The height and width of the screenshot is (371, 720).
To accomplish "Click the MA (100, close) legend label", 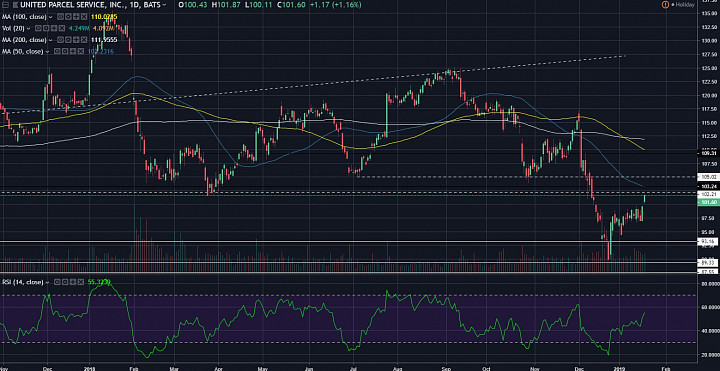I will tap(24, 17).
